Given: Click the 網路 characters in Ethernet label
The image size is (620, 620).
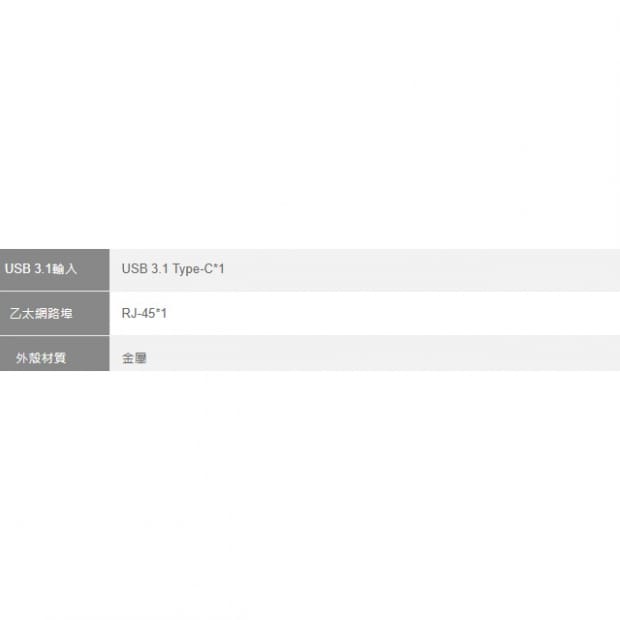Looking at the screenshot, I should [x=47, y=314].
